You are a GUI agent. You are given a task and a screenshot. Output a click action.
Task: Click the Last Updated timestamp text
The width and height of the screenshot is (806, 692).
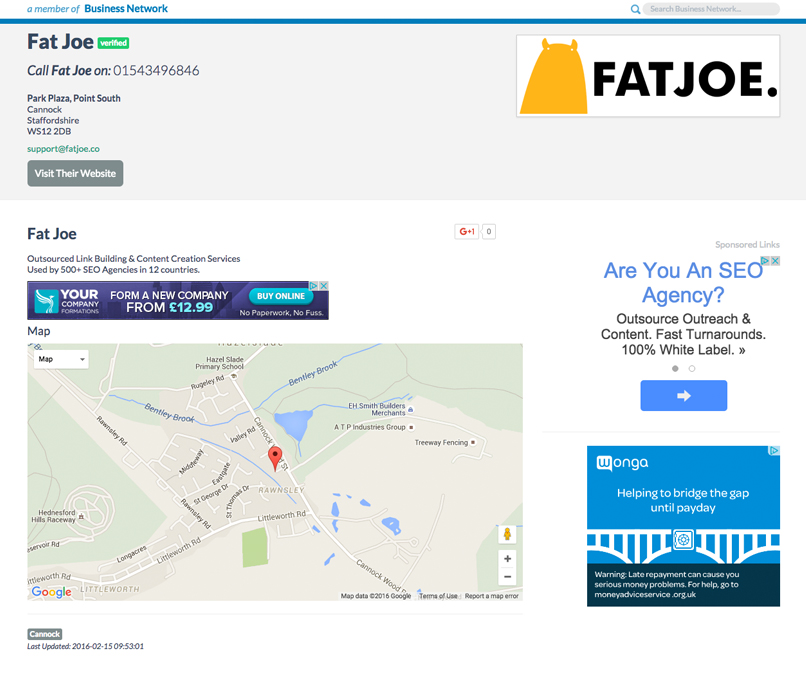pyautogui.click(x=85, y=646)
